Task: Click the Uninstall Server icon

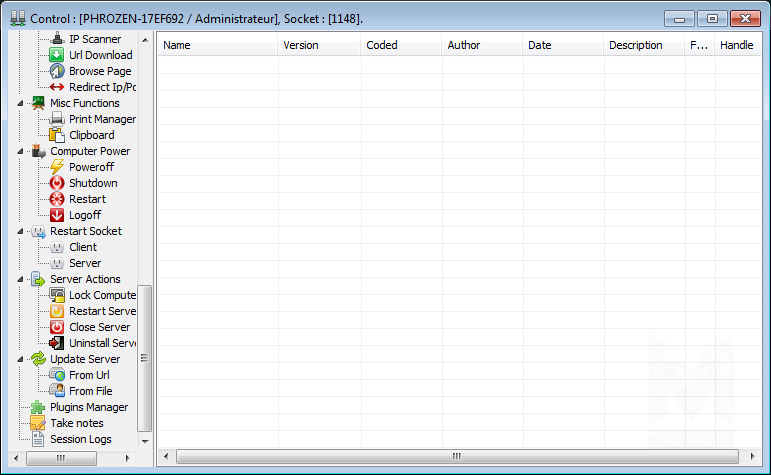Action: [x=57, y=343]
